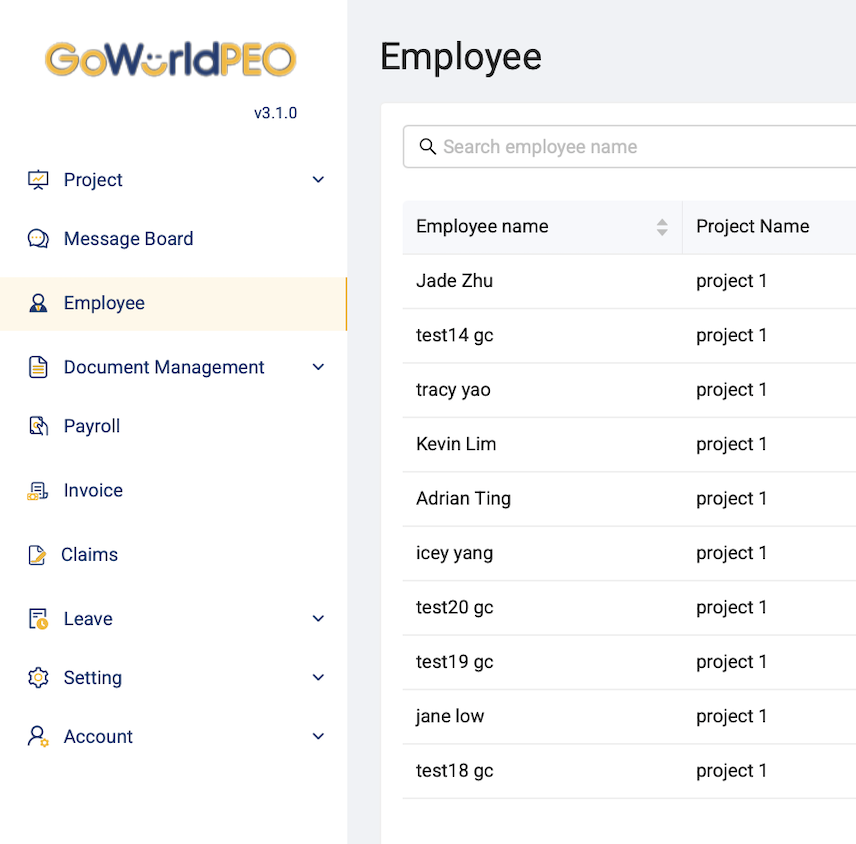Focus the Search employee name field

(x=640, y=147)
